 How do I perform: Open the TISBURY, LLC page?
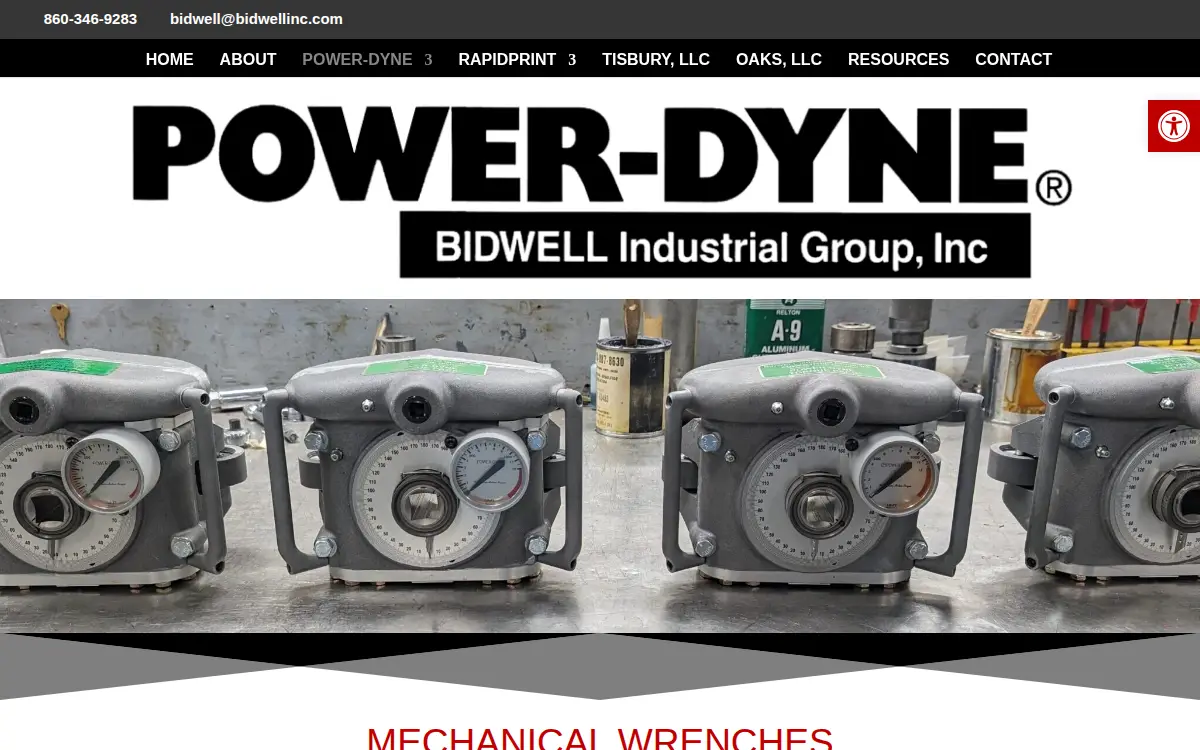click(656, 59)
